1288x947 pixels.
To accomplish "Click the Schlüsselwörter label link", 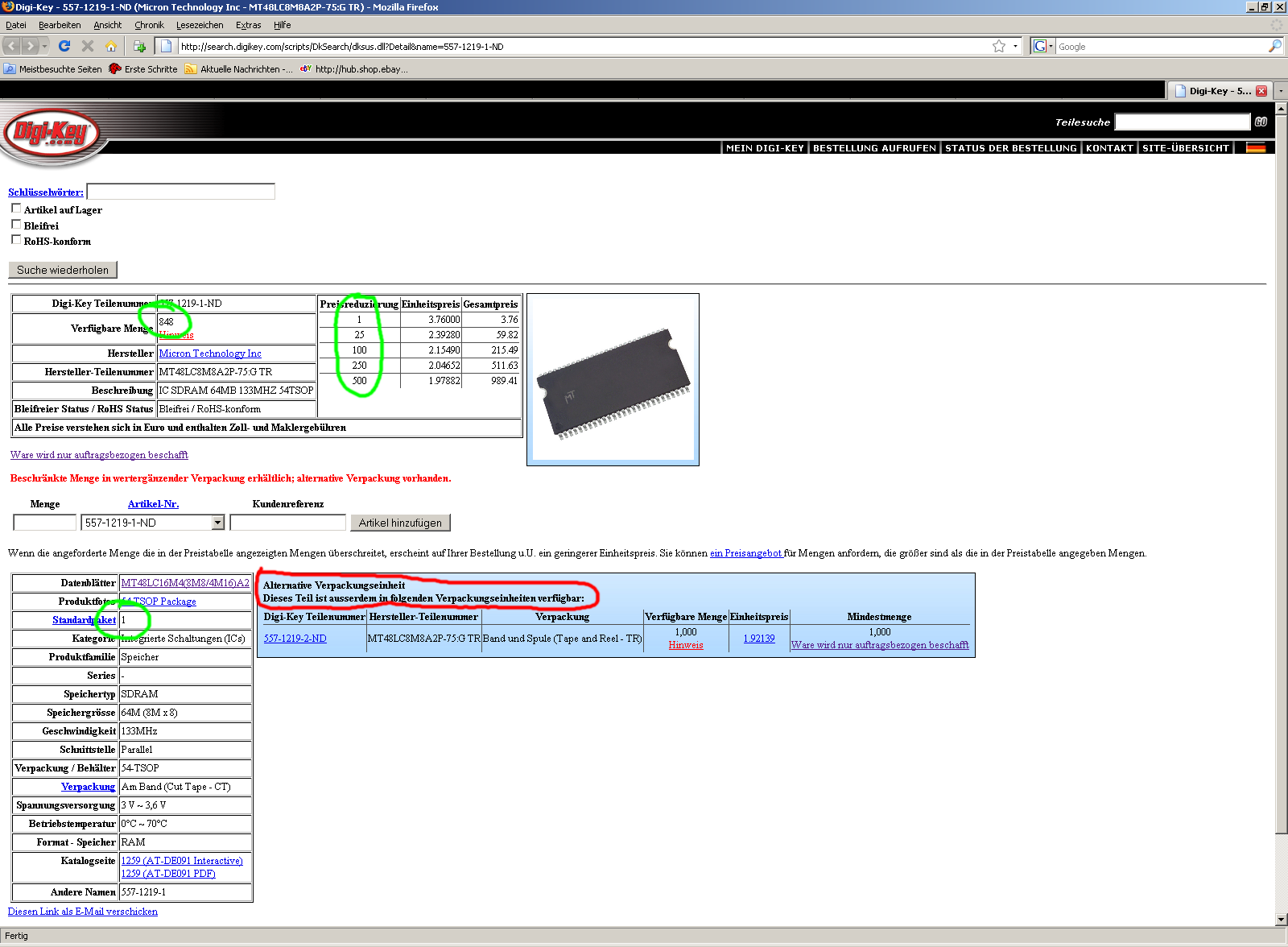I will tap(46, 192).
